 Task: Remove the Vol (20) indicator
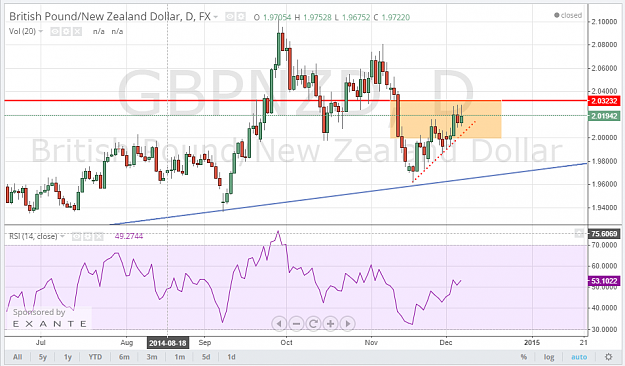(77, 31)
